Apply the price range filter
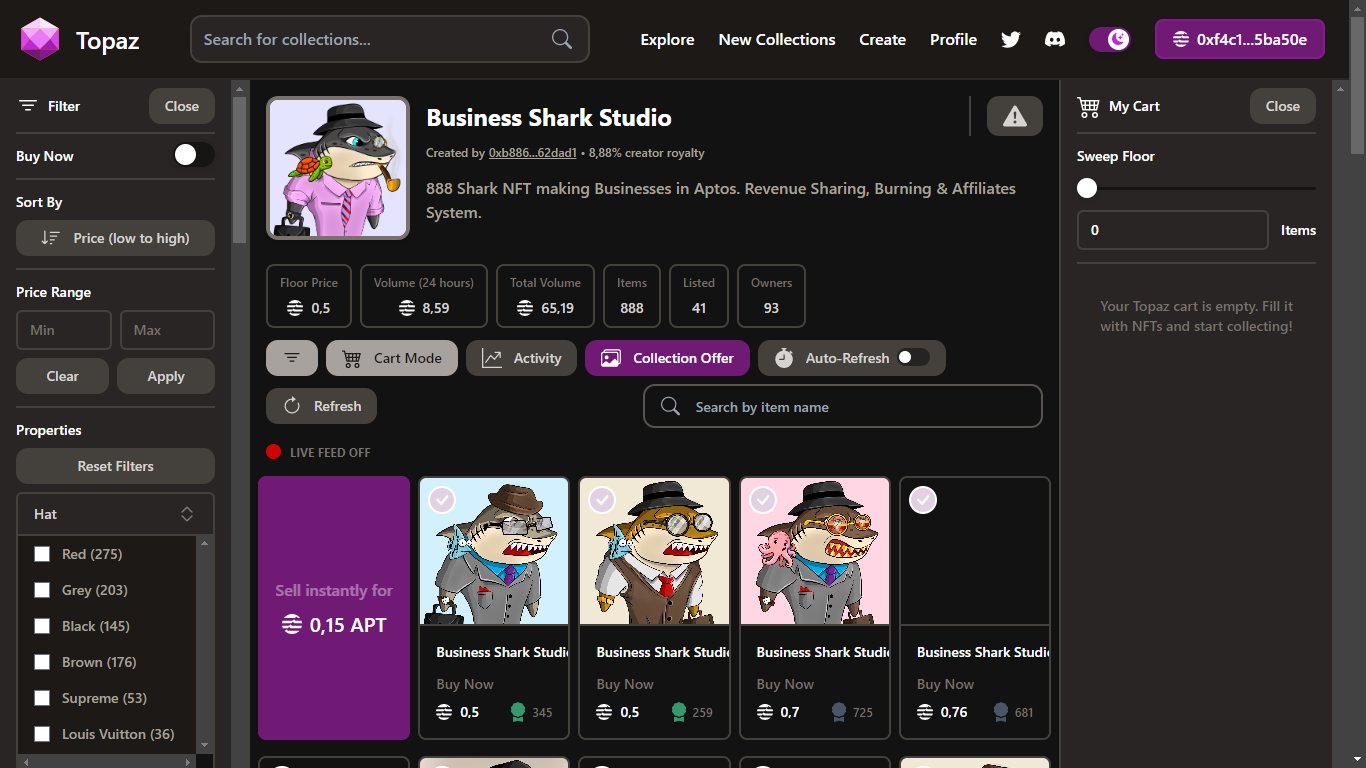 point(166,376)
